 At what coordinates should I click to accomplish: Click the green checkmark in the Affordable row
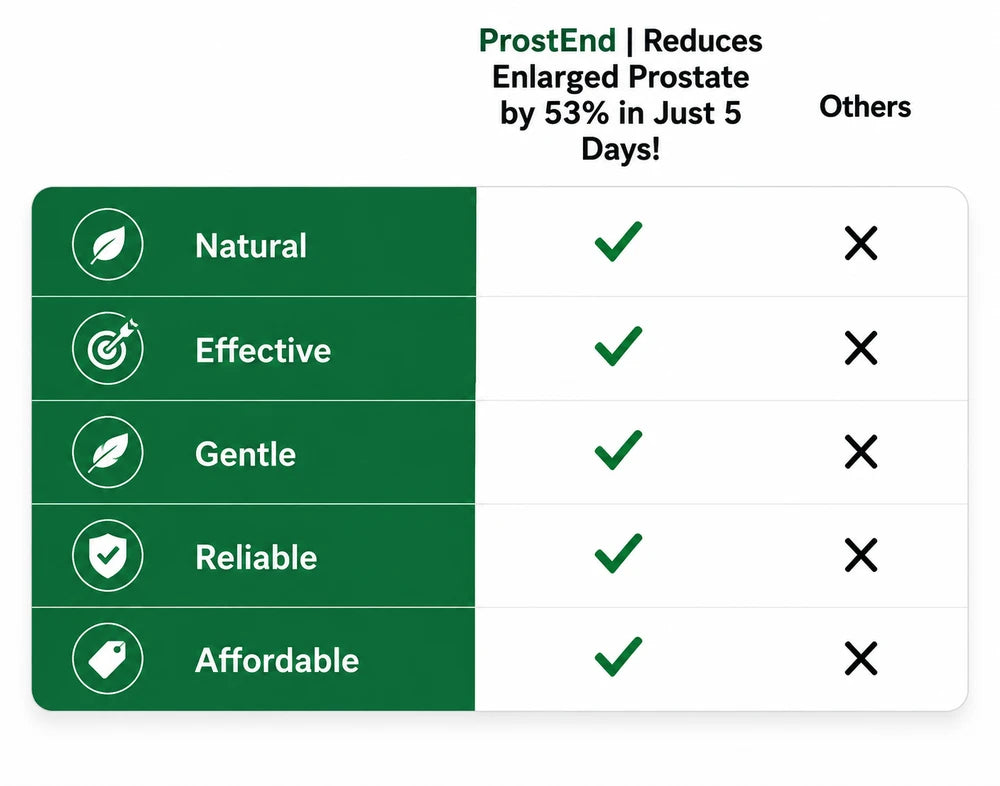click(x=618, y=656)
